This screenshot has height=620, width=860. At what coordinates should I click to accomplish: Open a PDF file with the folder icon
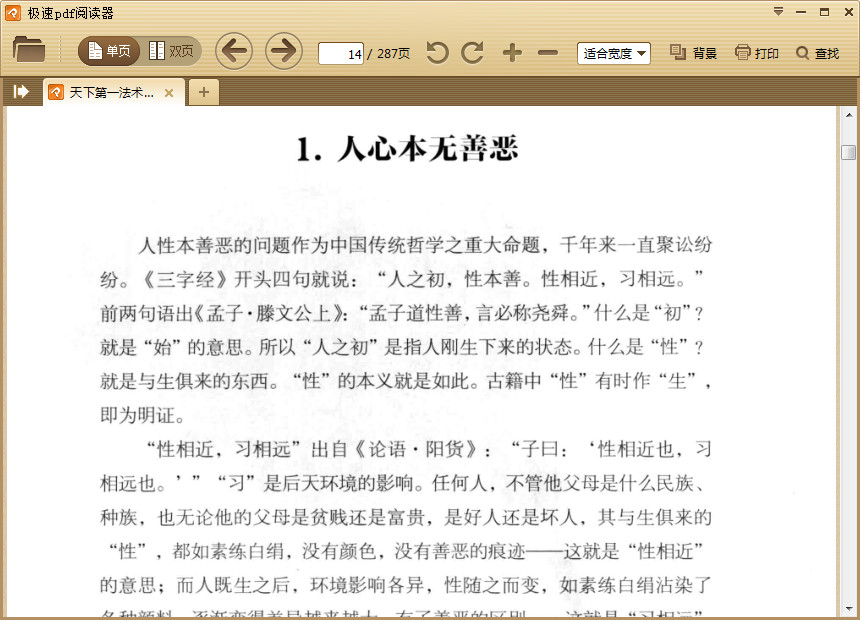point(29,51)
